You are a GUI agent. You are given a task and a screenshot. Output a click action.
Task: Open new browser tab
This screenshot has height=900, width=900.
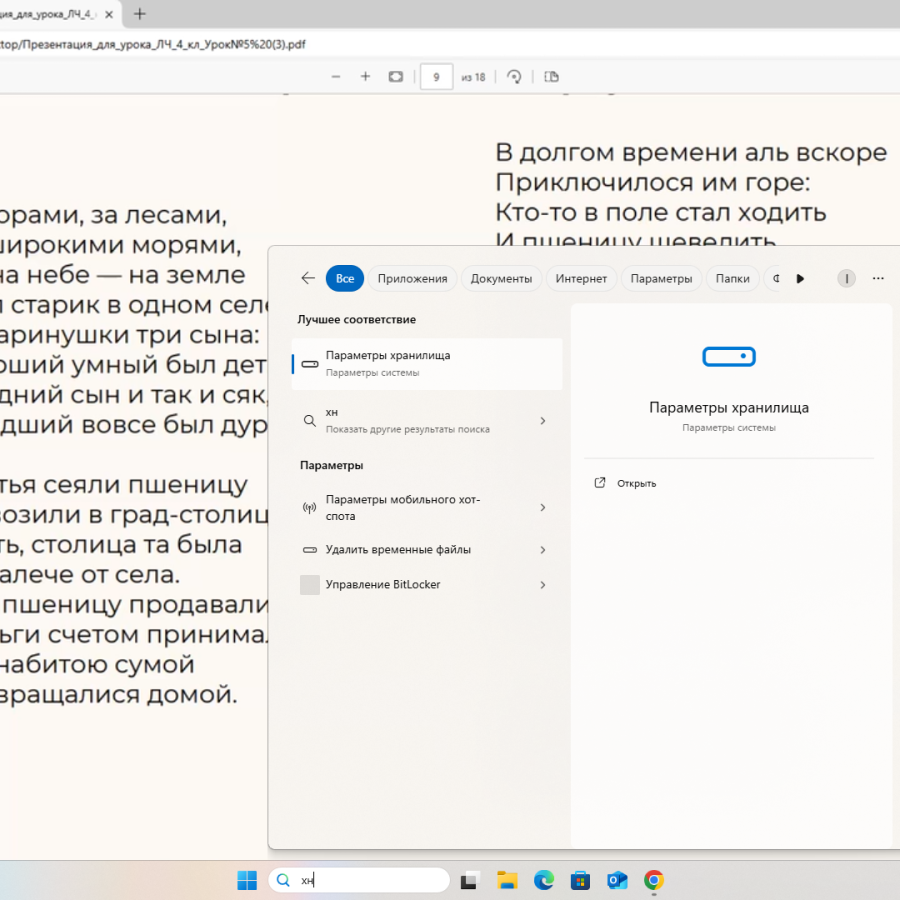(x=140, y=14)
